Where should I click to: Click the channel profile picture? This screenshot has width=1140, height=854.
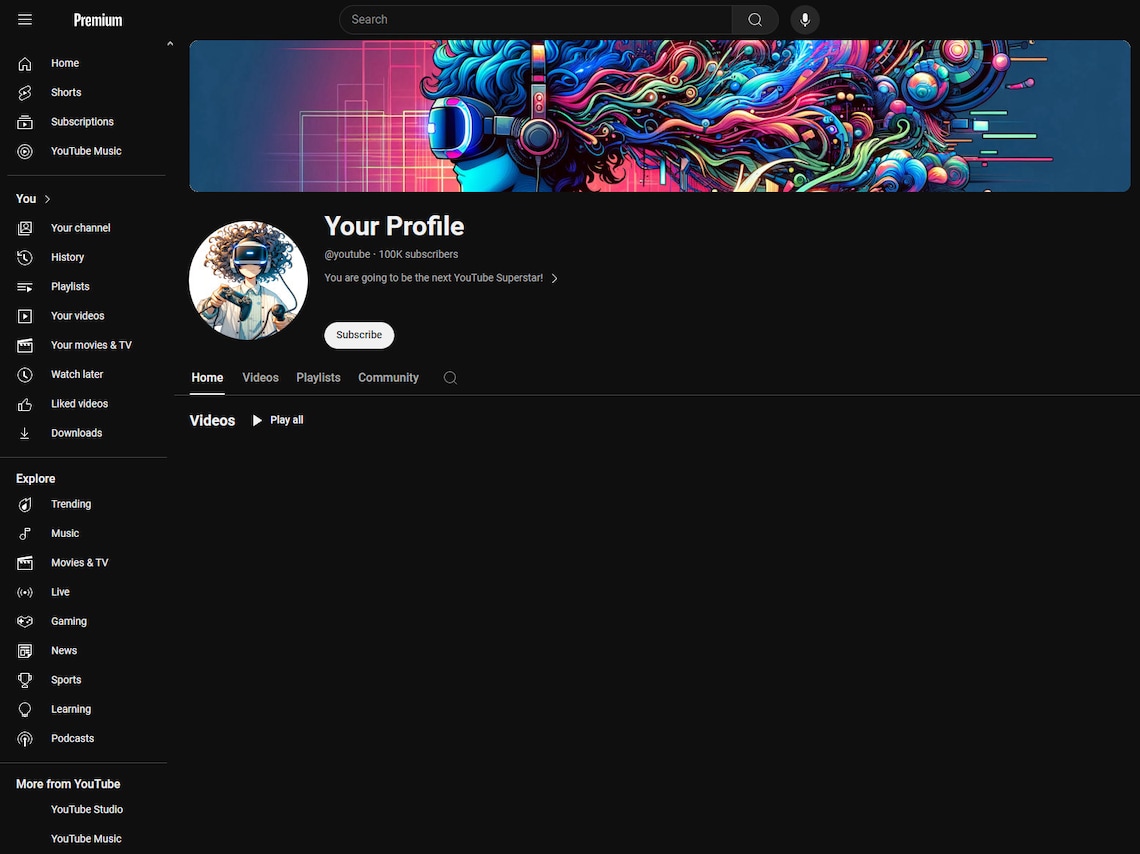(x=247, y=279)
